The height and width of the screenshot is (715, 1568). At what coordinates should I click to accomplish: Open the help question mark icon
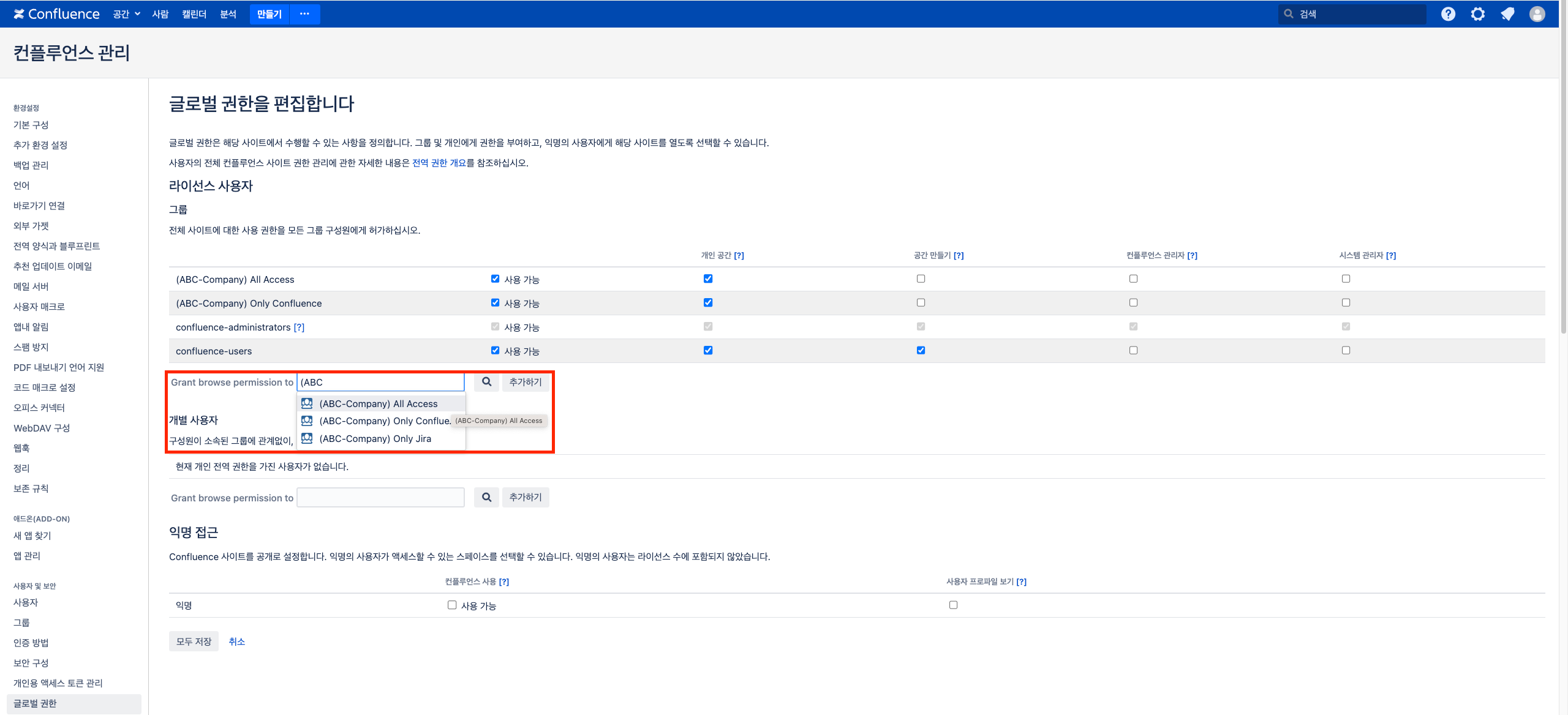point(1448,13)
